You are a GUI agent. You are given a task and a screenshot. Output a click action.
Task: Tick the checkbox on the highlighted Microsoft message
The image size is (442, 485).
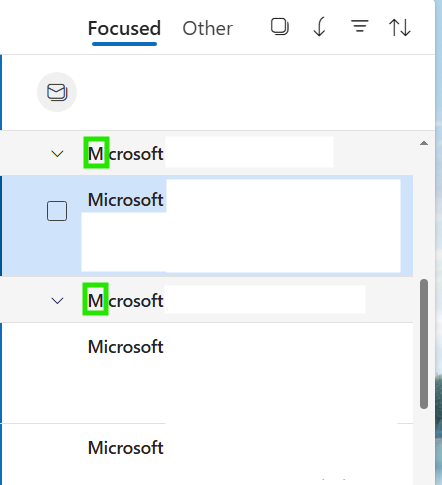click(x=57, y=211)
